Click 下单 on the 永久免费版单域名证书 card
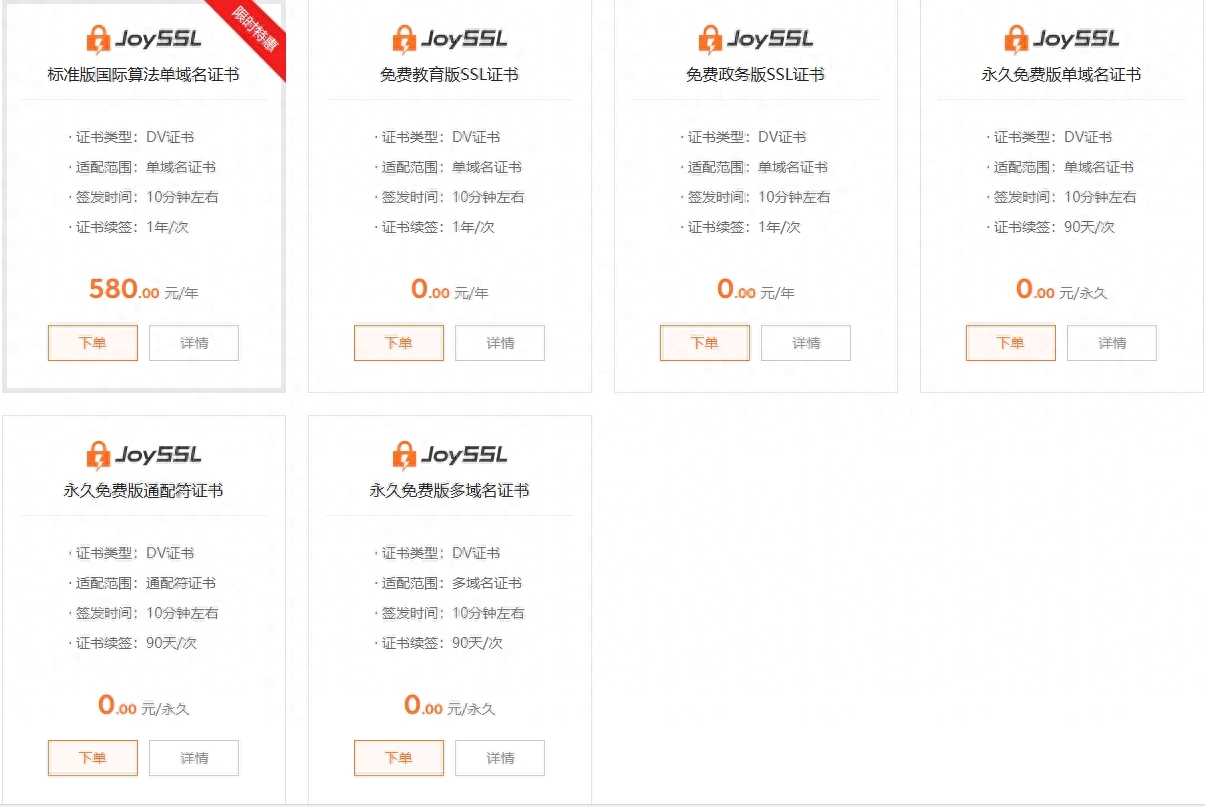 1010,343
